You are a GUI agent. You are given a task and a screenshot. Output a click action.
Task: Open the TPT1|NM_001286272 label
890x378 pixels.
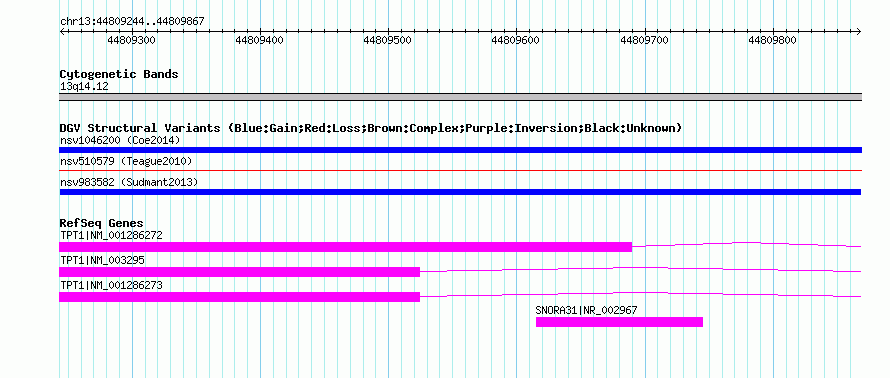[x=111, y=235]
